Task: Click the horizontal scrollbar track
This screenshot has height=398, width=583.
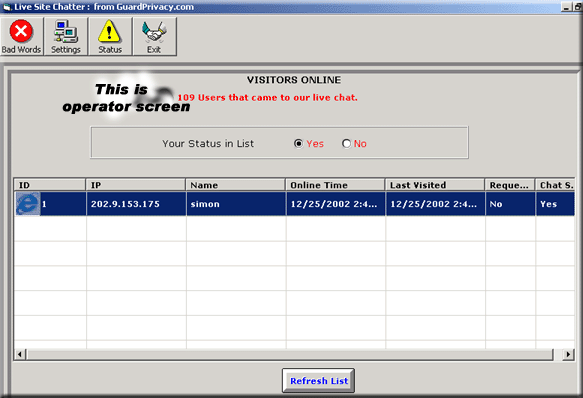Action: 290,354
